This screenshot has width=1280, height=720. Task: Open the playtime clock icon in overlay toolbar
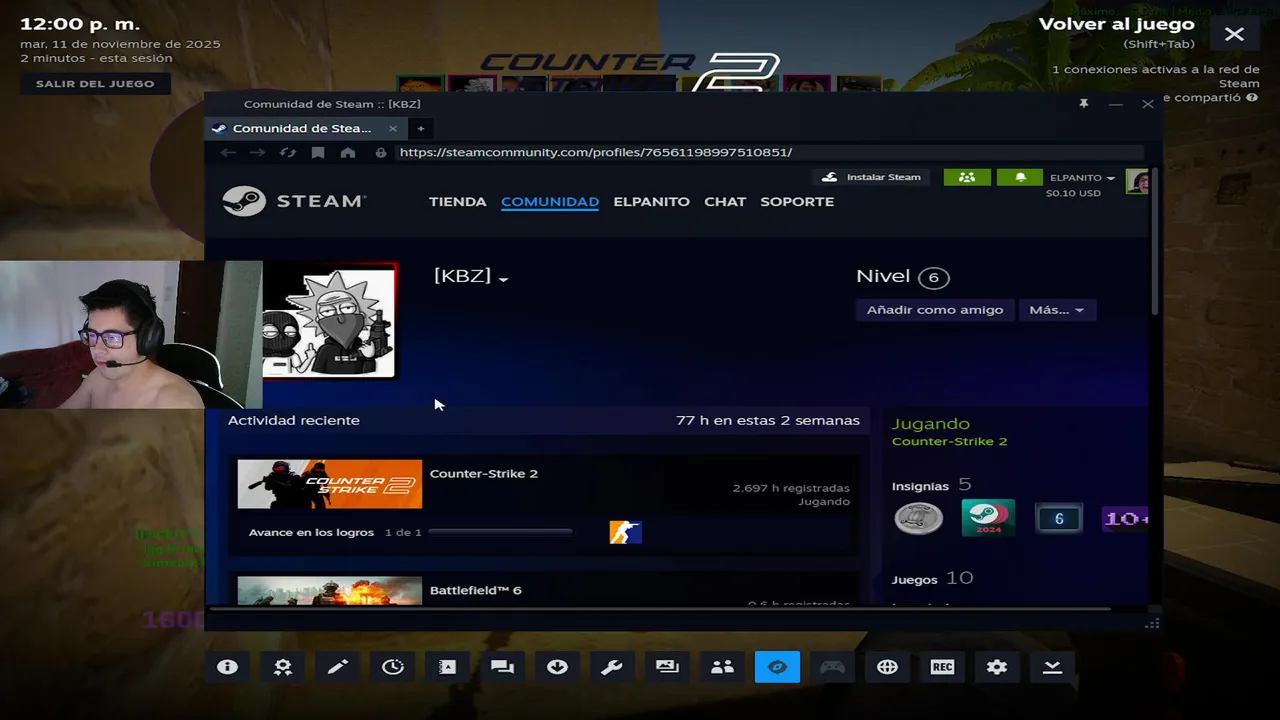tap(393, 667)
